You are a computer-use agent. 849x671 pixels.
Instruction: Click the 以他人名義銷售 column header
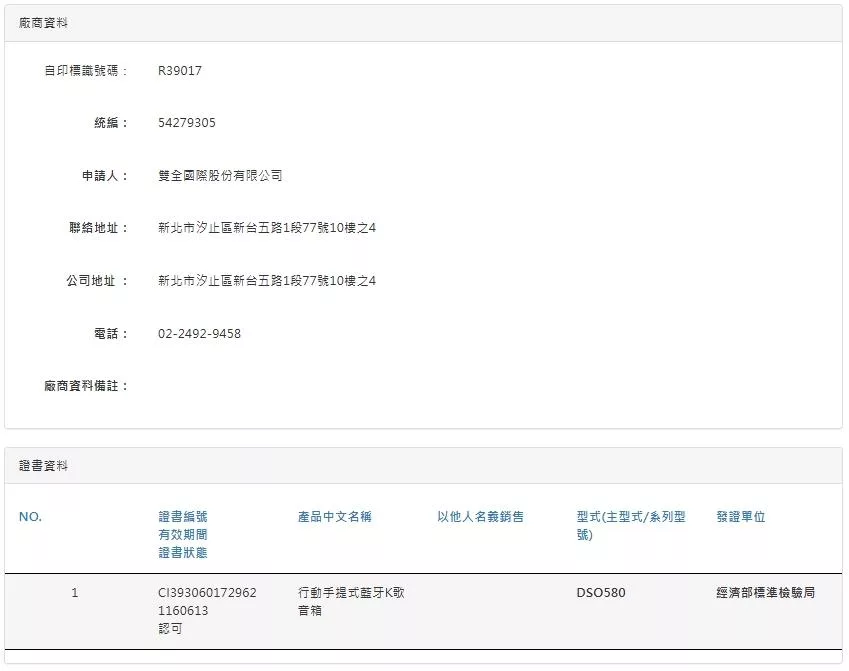tap(480, 517)
